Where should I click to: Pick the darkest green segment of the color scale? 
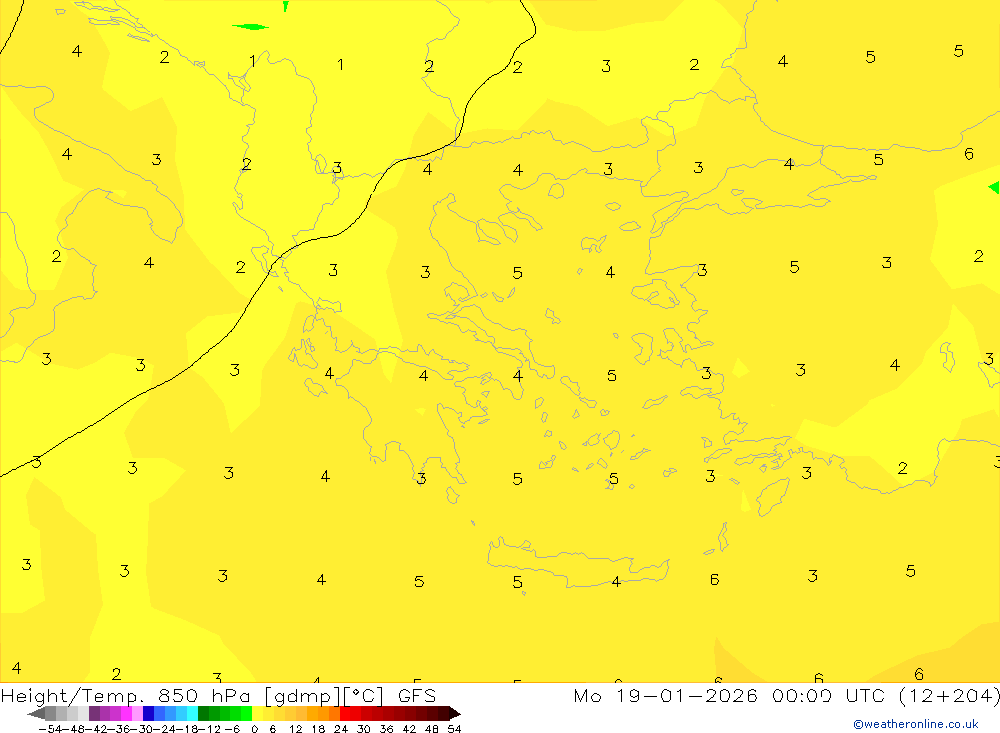(x=203, y=713)
